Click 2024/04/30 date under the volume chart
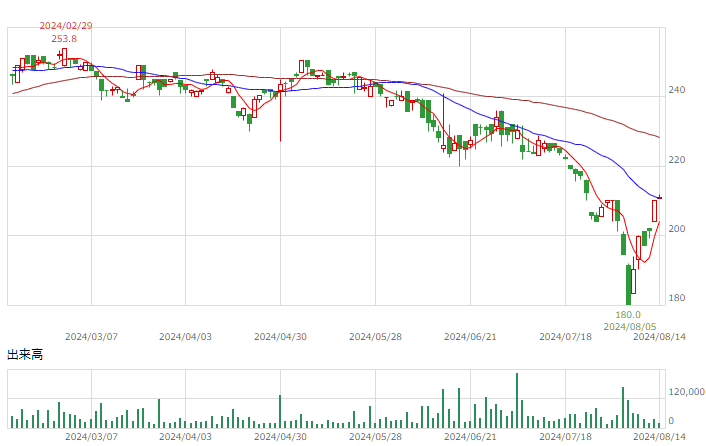The height and width of the screenshot is (446, 706). [x=281, y=437]
